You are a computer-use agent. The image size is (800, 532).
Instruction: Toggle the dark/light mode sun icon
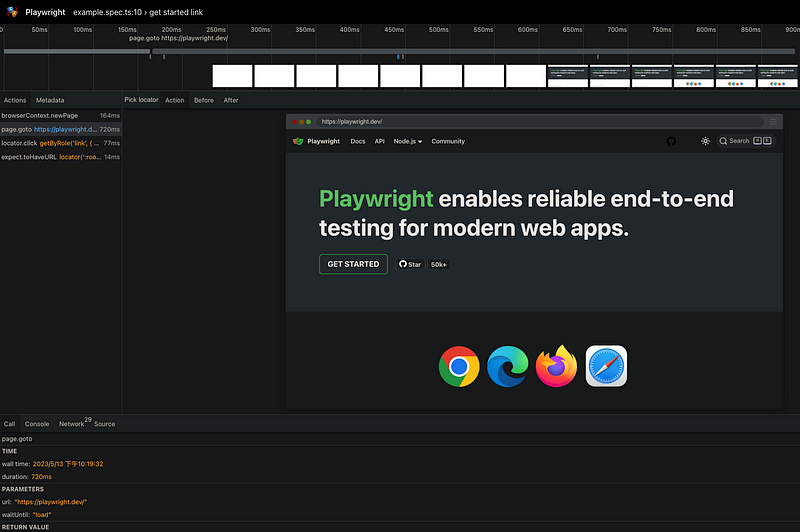click(x=705, y=141)
